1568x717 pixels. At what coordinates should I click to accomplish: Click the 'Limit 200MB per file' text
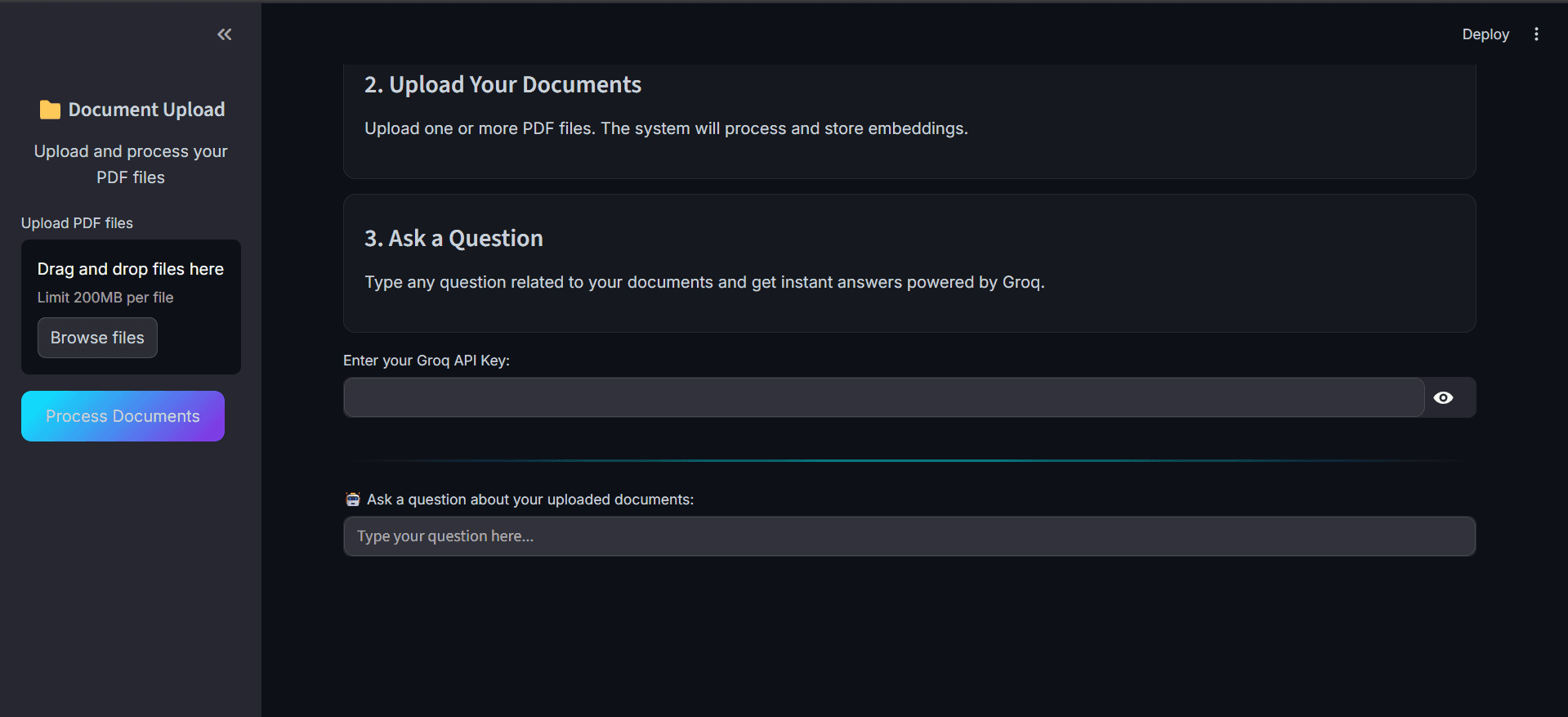click(105, 298)
